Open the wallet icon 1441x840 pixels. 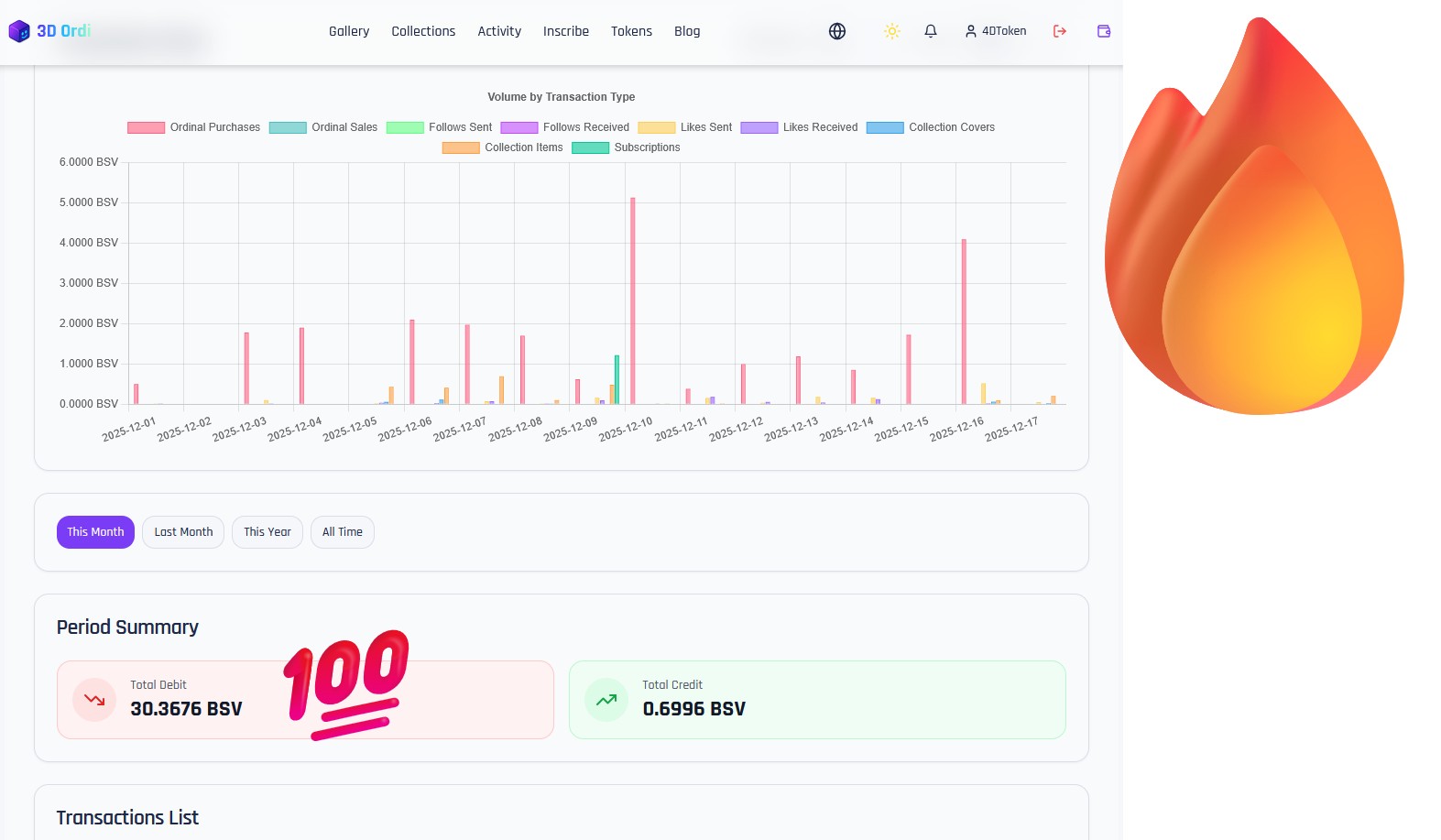click(1104, 31)
